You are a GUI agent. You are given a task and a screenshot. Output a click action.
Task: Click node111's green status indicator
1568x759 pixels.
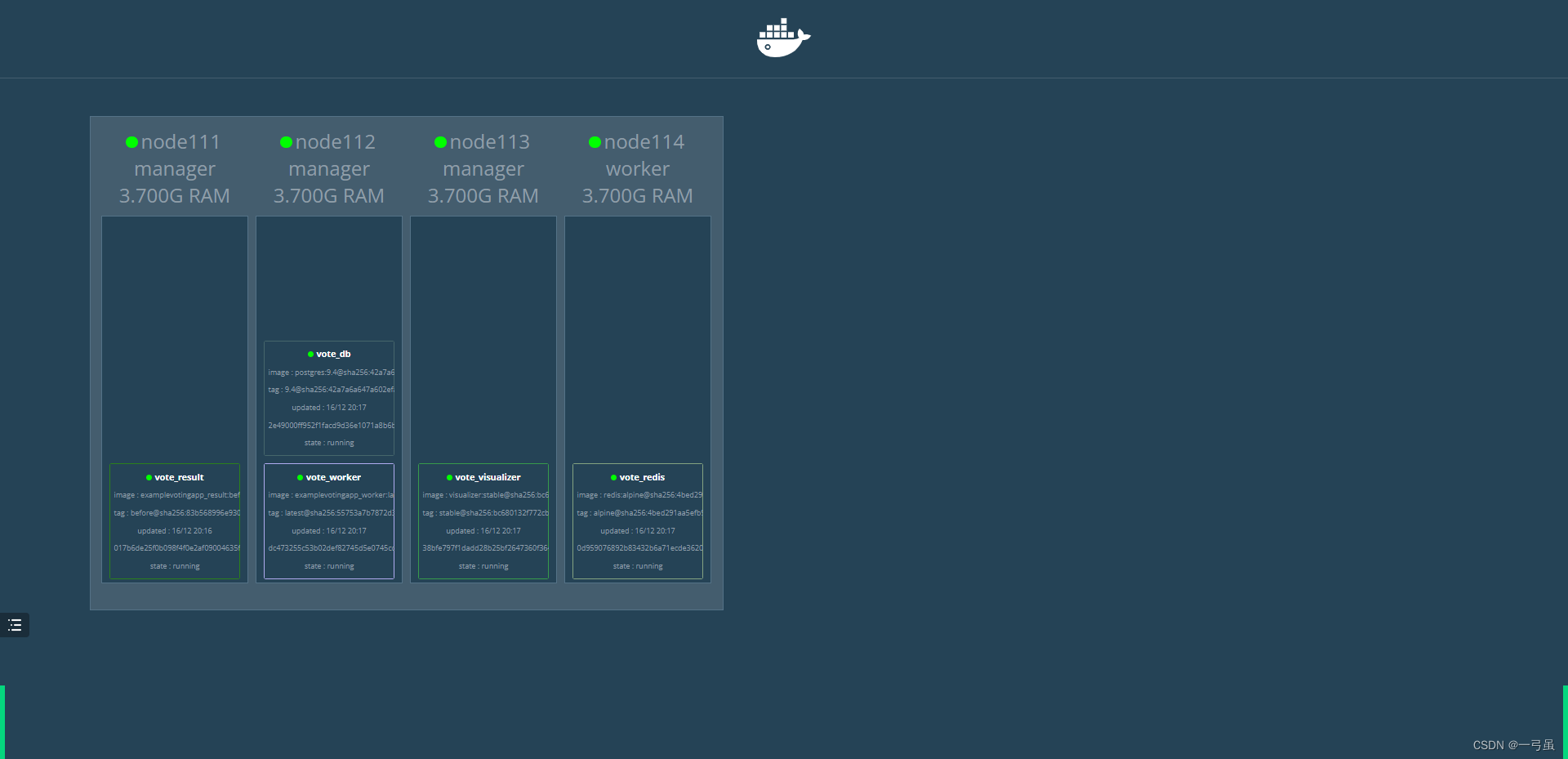tap(131, 141)
